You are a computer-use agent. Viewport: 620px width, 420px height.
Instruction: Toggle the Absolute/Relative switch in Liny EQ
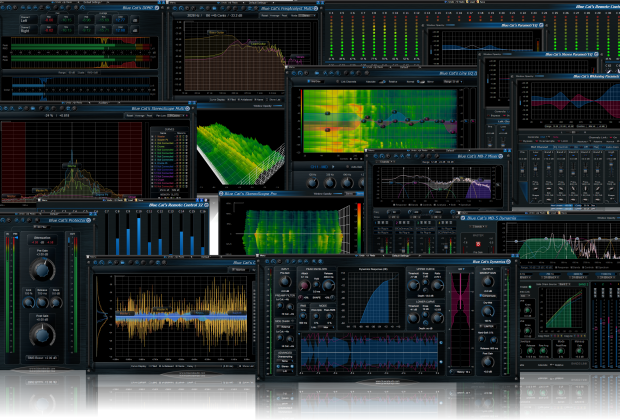[382, 82]
